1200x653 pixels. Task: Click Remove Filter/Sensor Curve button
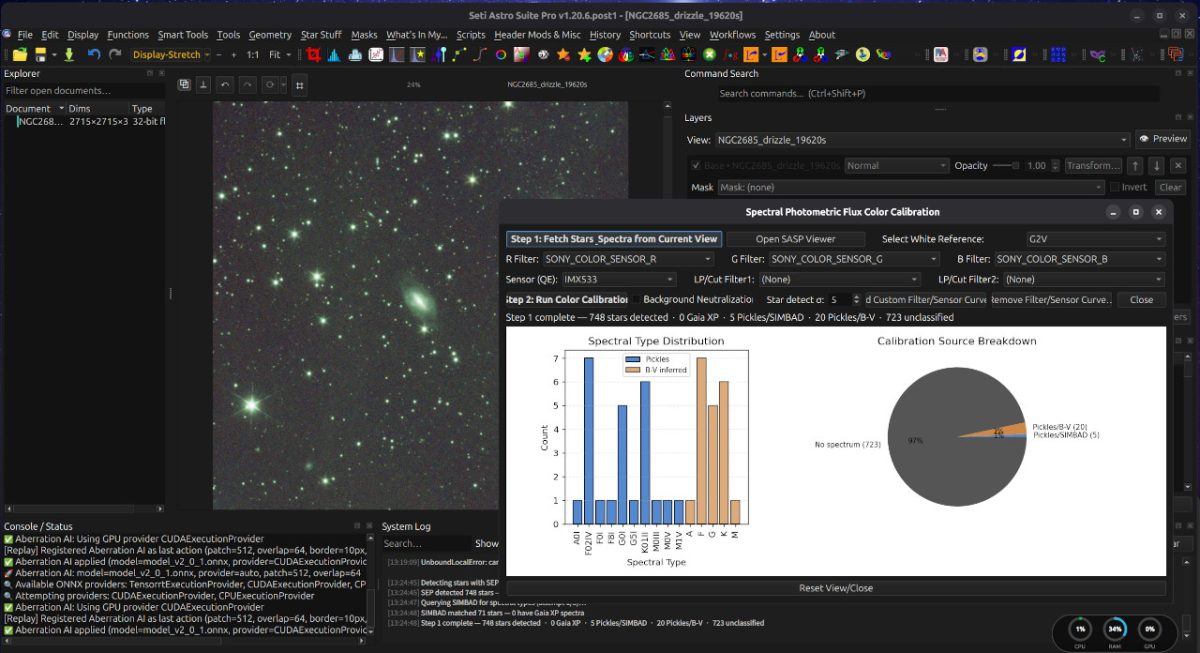(x=1051, y=299)
